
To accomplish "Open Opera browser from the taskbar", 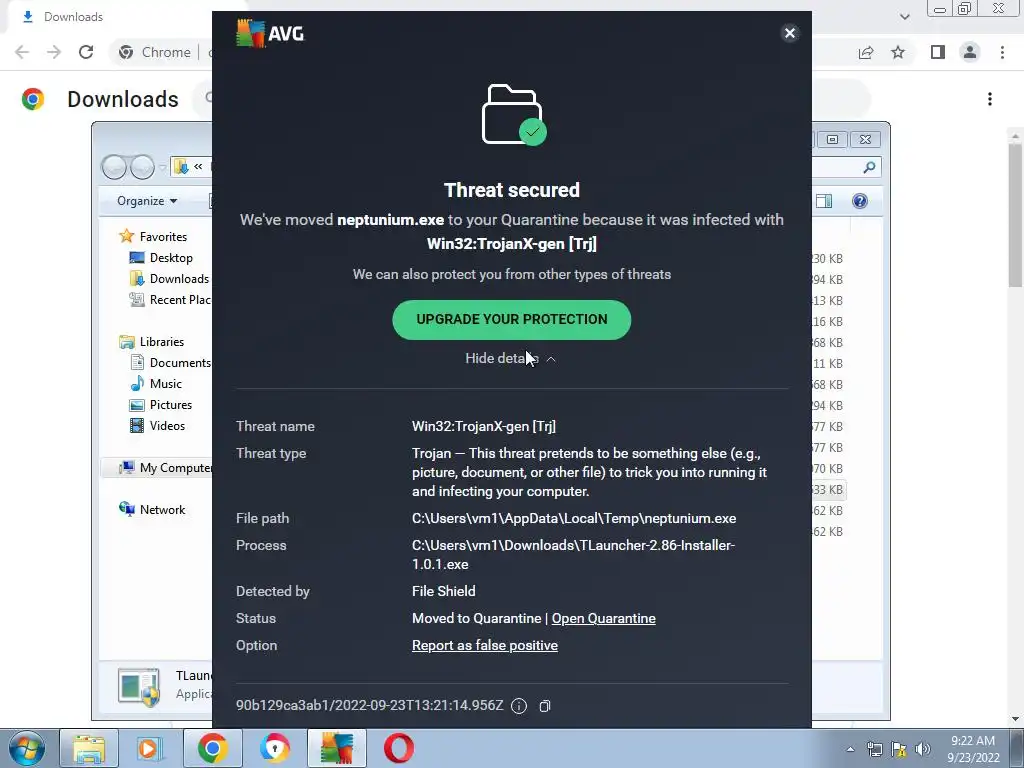I will coord(399,748).
